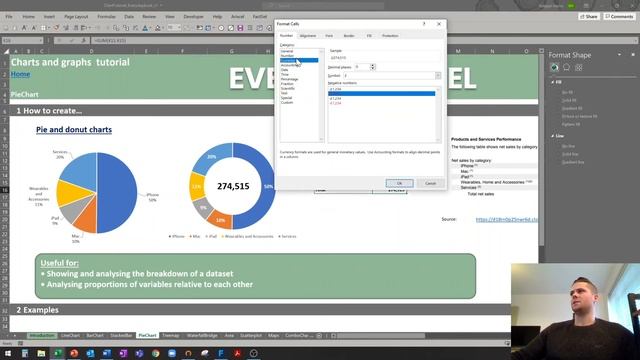
Task: Switch to Treemap sheet tab
Action: point(171,336)
